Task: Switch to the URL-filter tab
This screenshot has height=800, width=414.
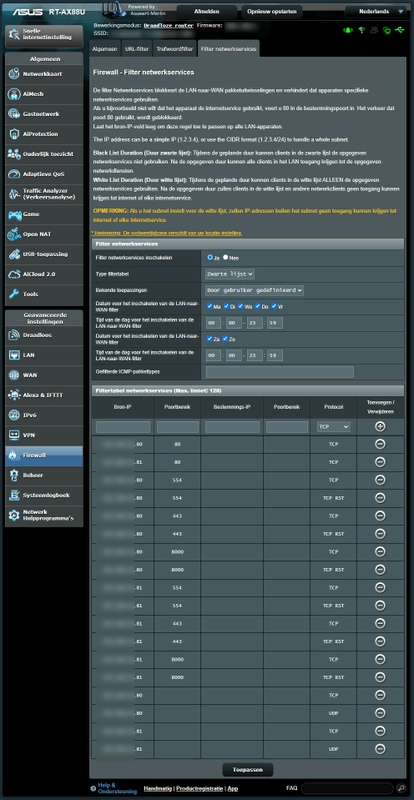Action: pyautogui.click(x=137, y=49)
